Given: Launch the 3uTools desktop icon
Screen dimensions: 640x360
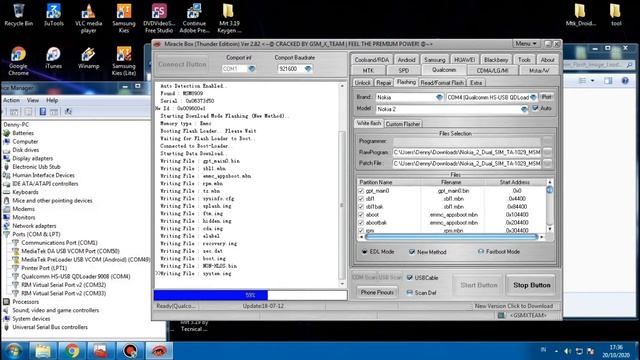Looking at the screenshot, I should point(53,15).
